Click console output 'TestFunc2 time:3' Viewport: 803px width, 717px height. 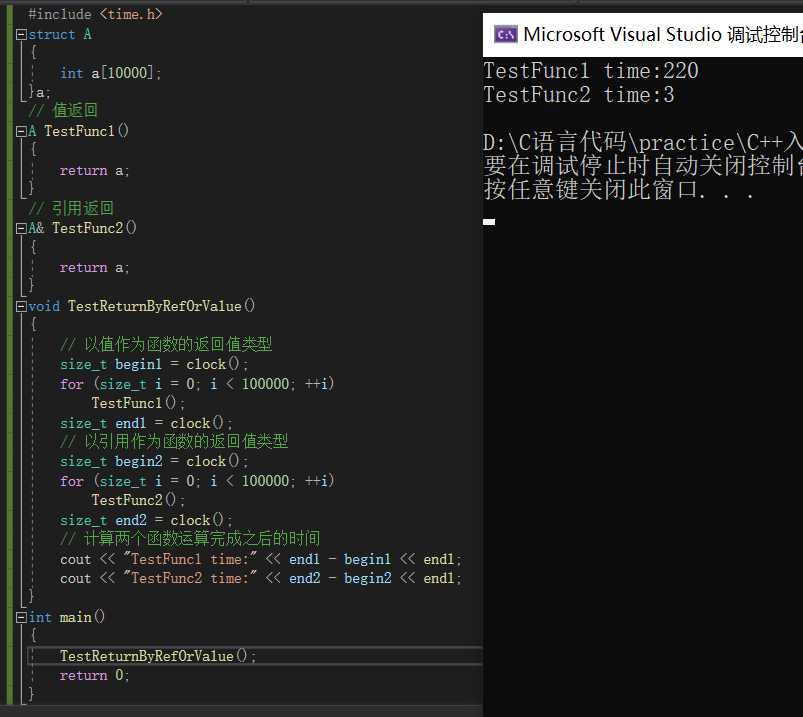tap(579, 95)
